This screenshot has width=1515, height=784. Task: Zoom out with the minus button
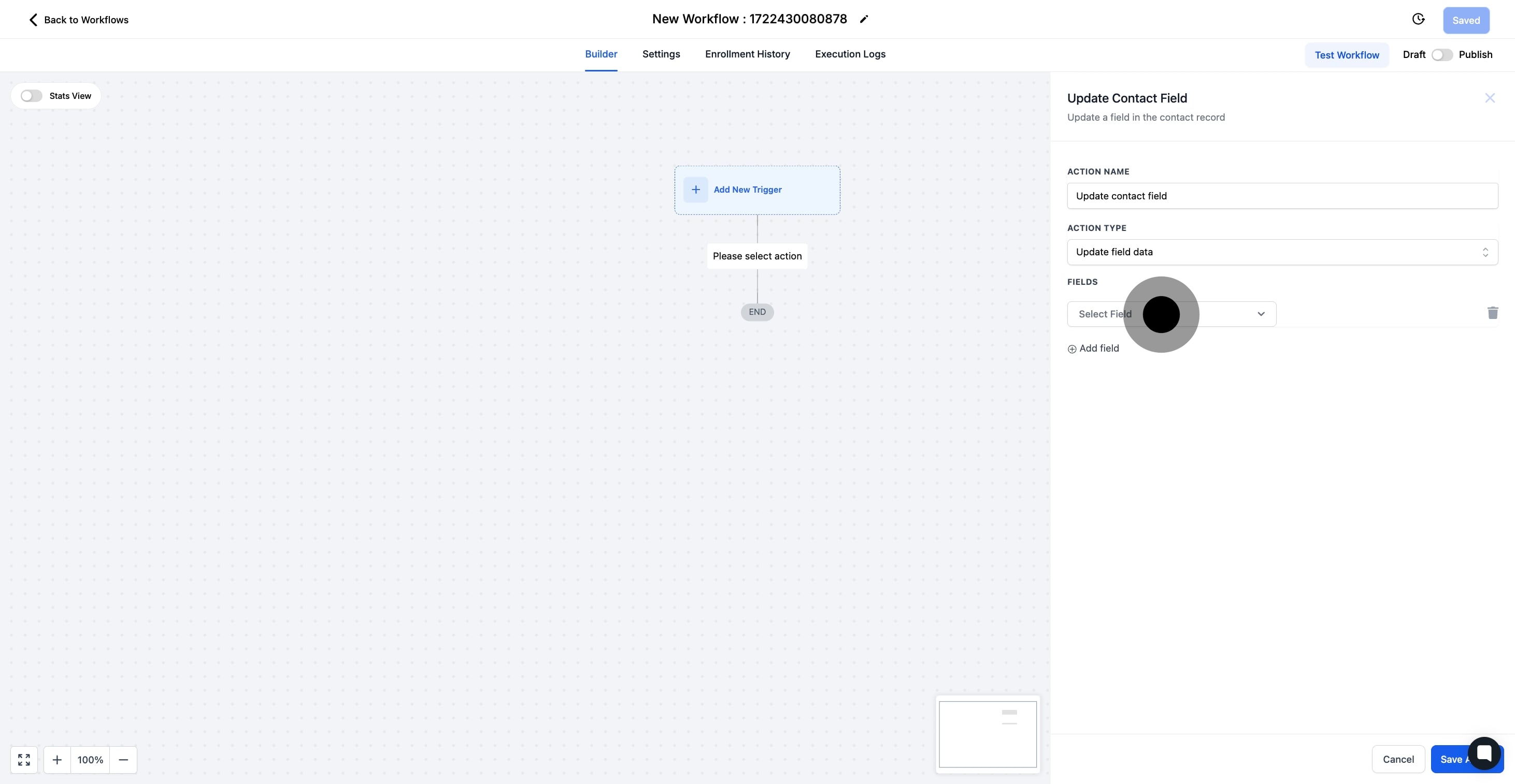coord(123,759)
